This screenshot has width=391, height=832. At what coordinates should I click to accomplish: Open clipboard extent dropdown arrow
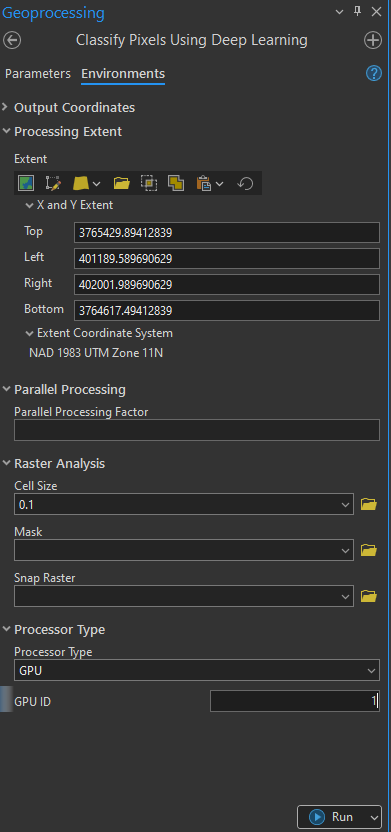[x=219, y=184]
